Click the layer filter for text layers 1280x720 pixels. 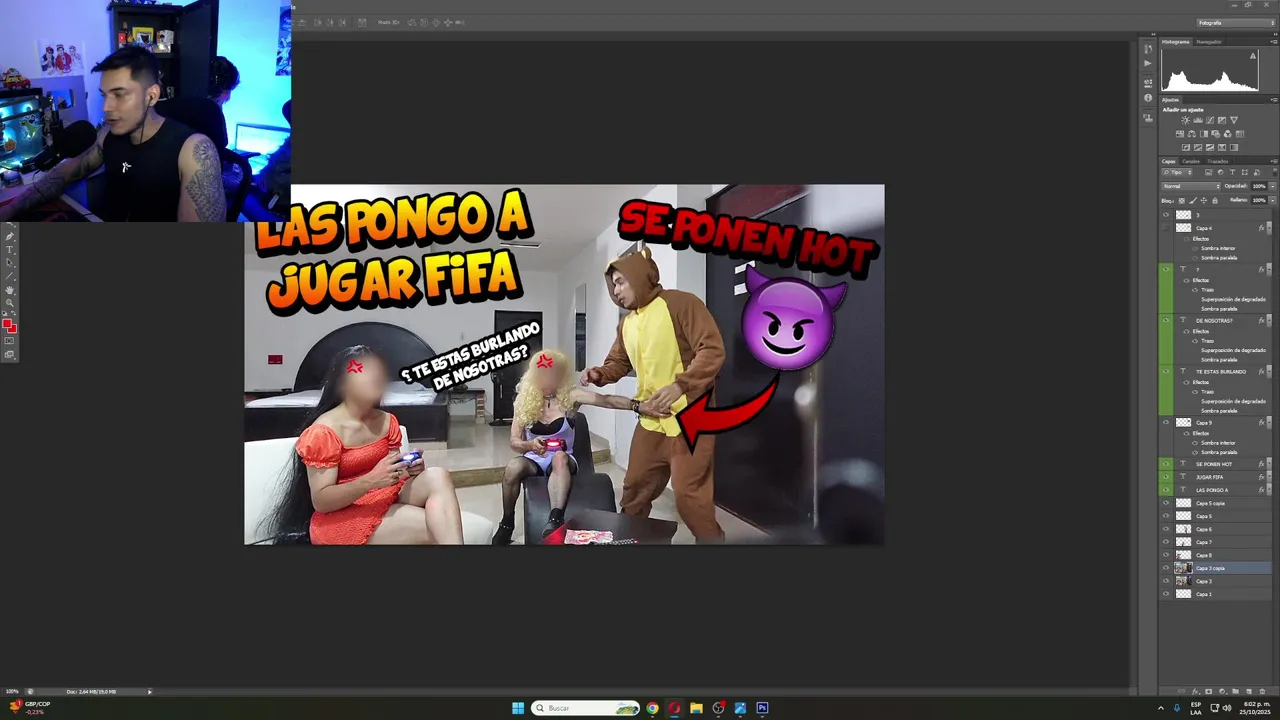coord(1232,172)
